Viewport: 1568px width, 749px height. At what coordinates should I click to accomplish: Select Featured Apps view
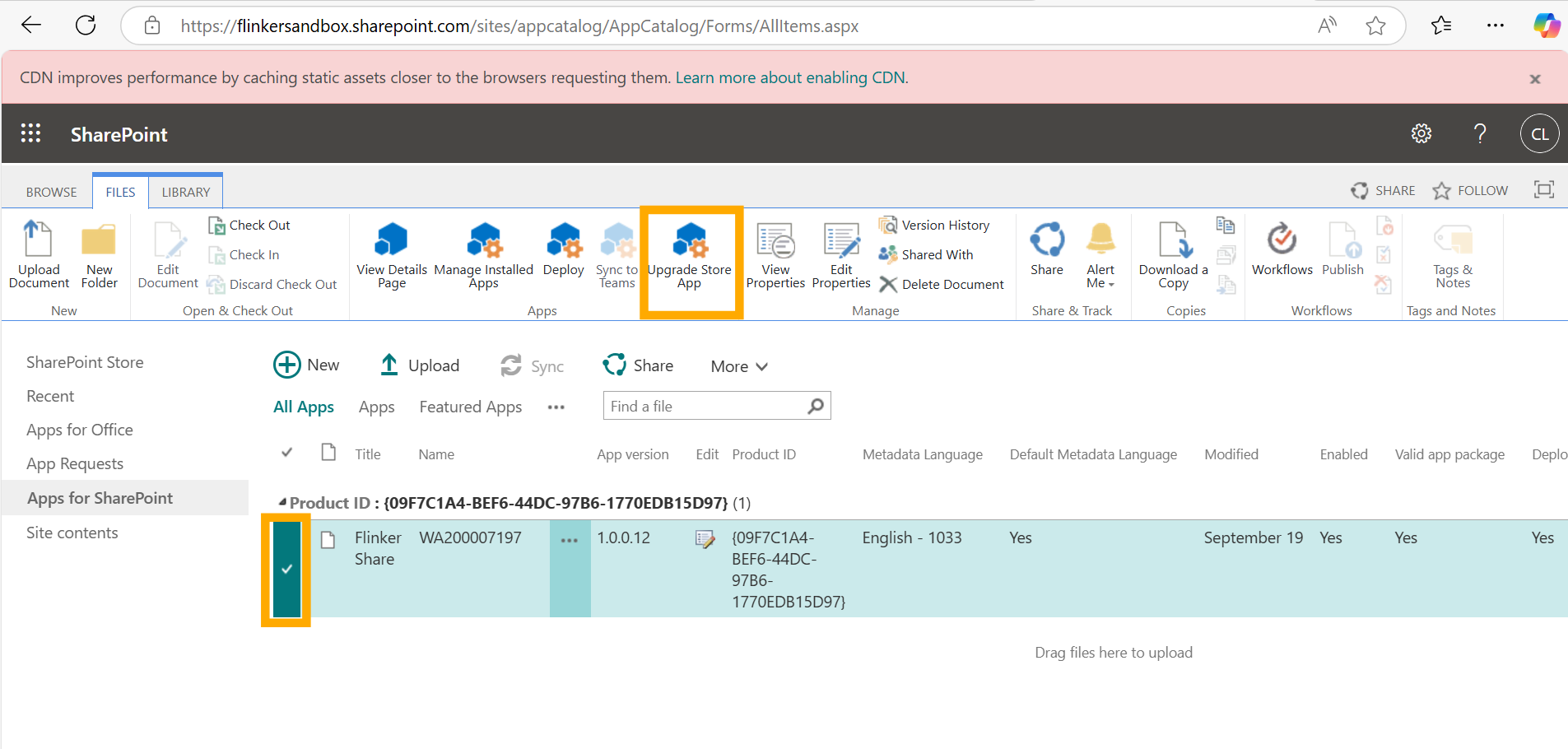(x=471, y=407)
